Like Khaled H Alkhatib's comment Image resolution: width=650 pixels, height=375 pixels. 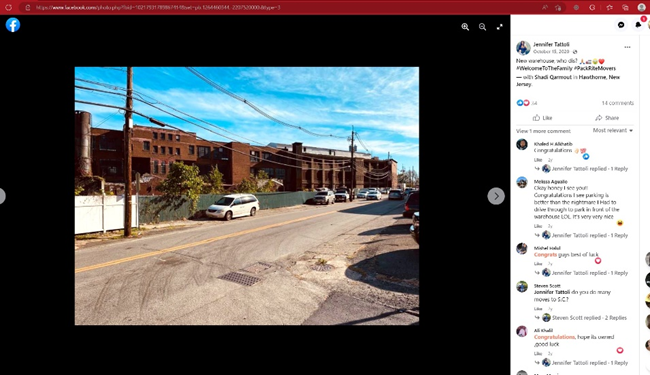click(x=538, y=160)
